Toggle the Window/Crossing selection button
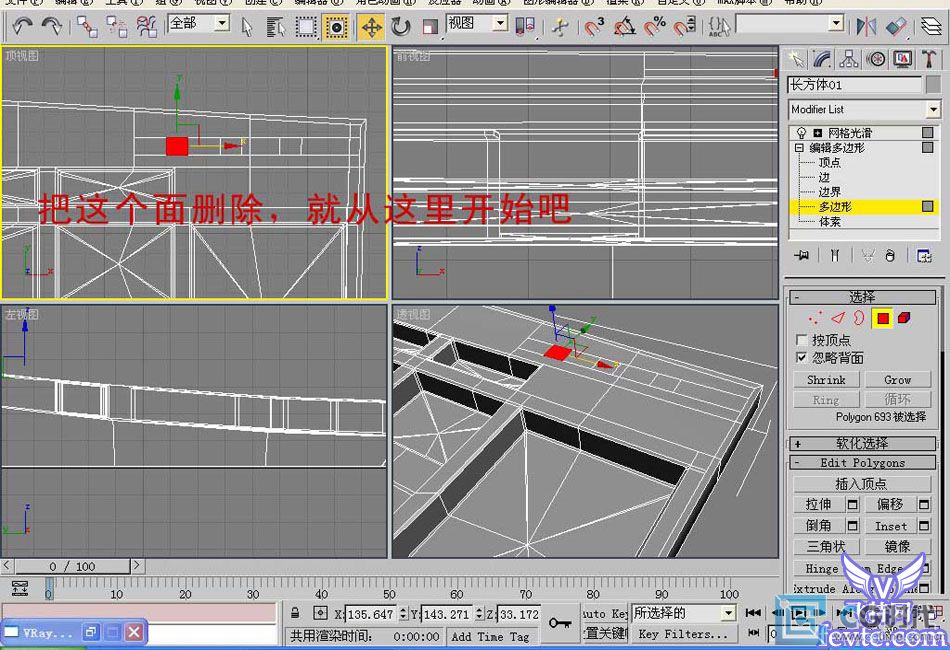Image resolution: width=950 pixels, height=650 pixels. pyautogui.click(x=336, y=27)
